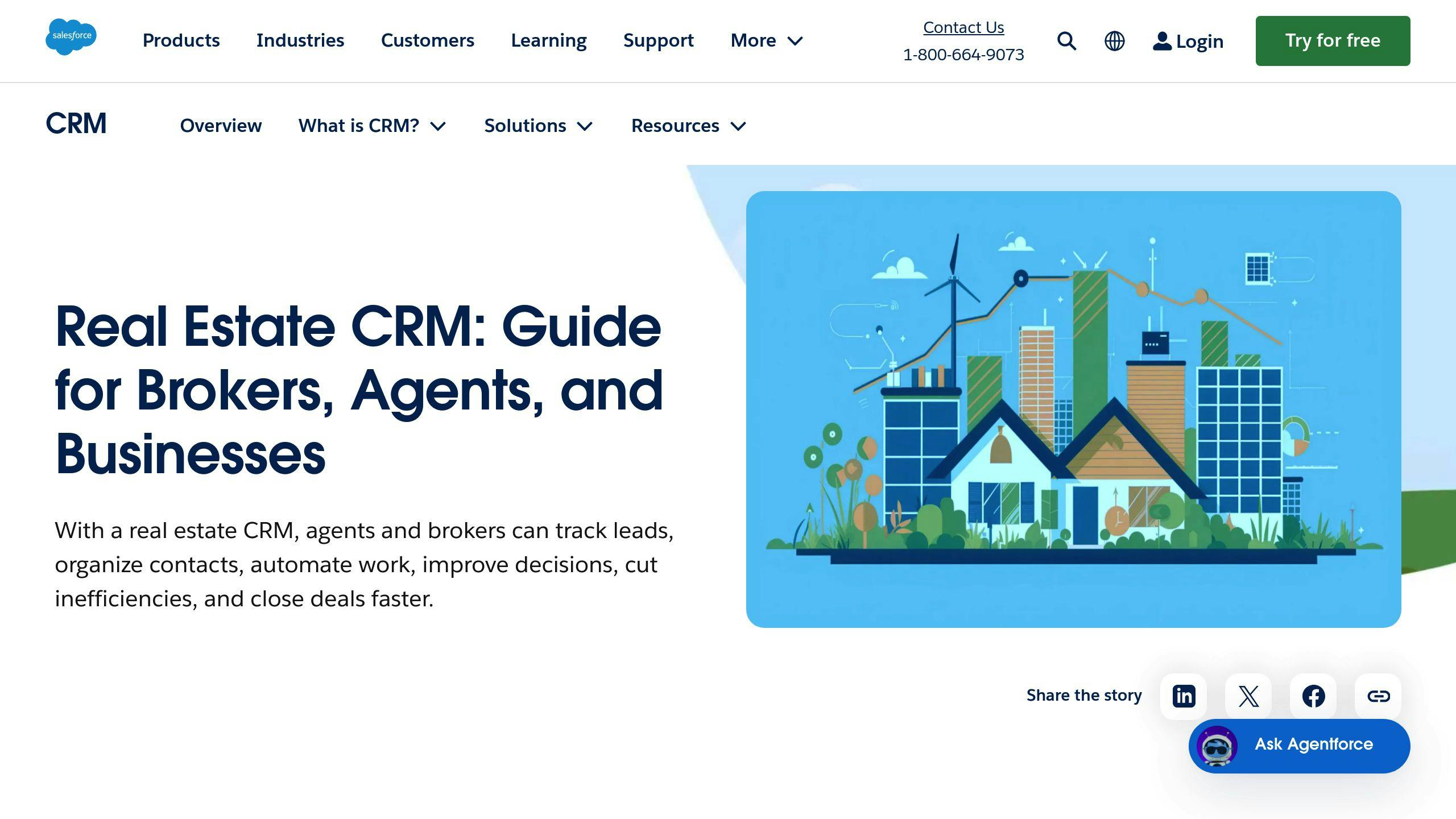Click the Share the story label
1456x819 pixels.
pyautogui.click(x=1084, y=696)
